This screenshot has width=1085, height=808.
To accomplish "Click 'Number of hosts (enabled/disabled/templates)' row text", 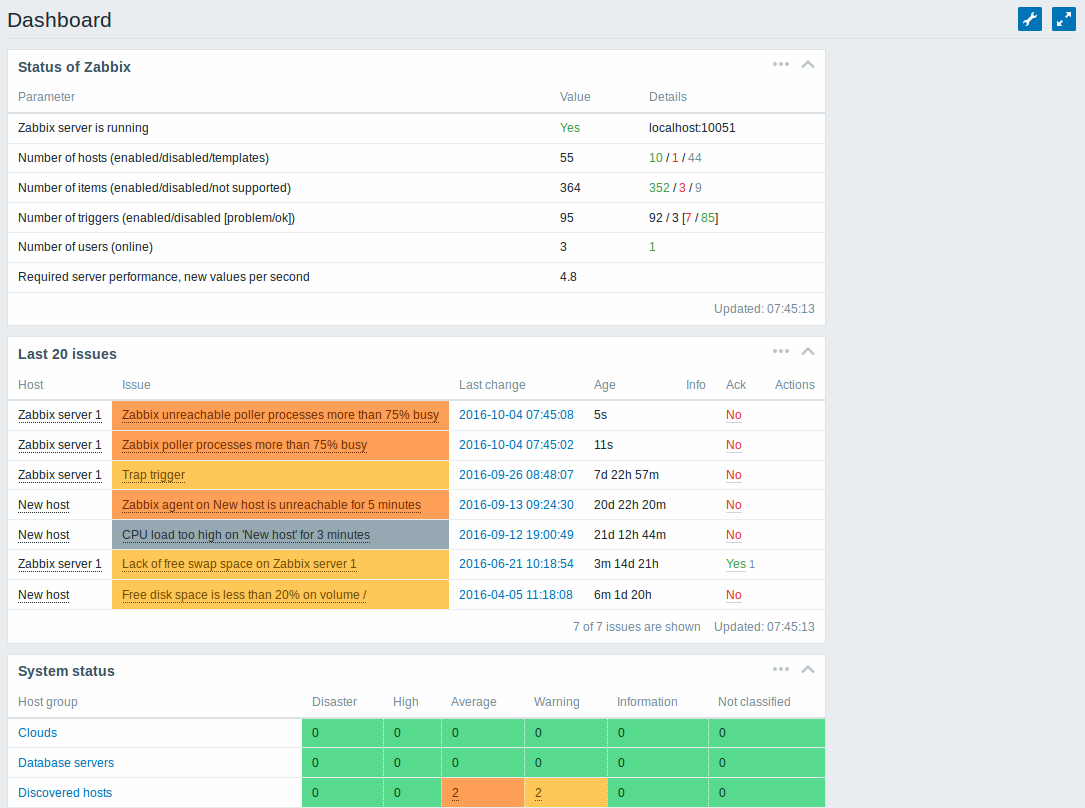I will 143,158.
